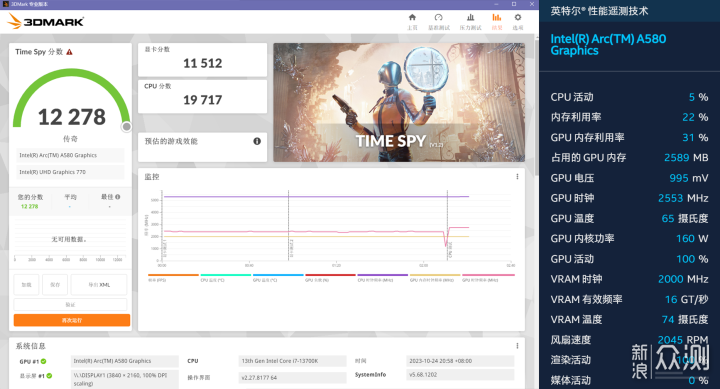Click the 13th Gen Intel Core i7-13700K field
The image size is (720, 389).
(292, 361)
